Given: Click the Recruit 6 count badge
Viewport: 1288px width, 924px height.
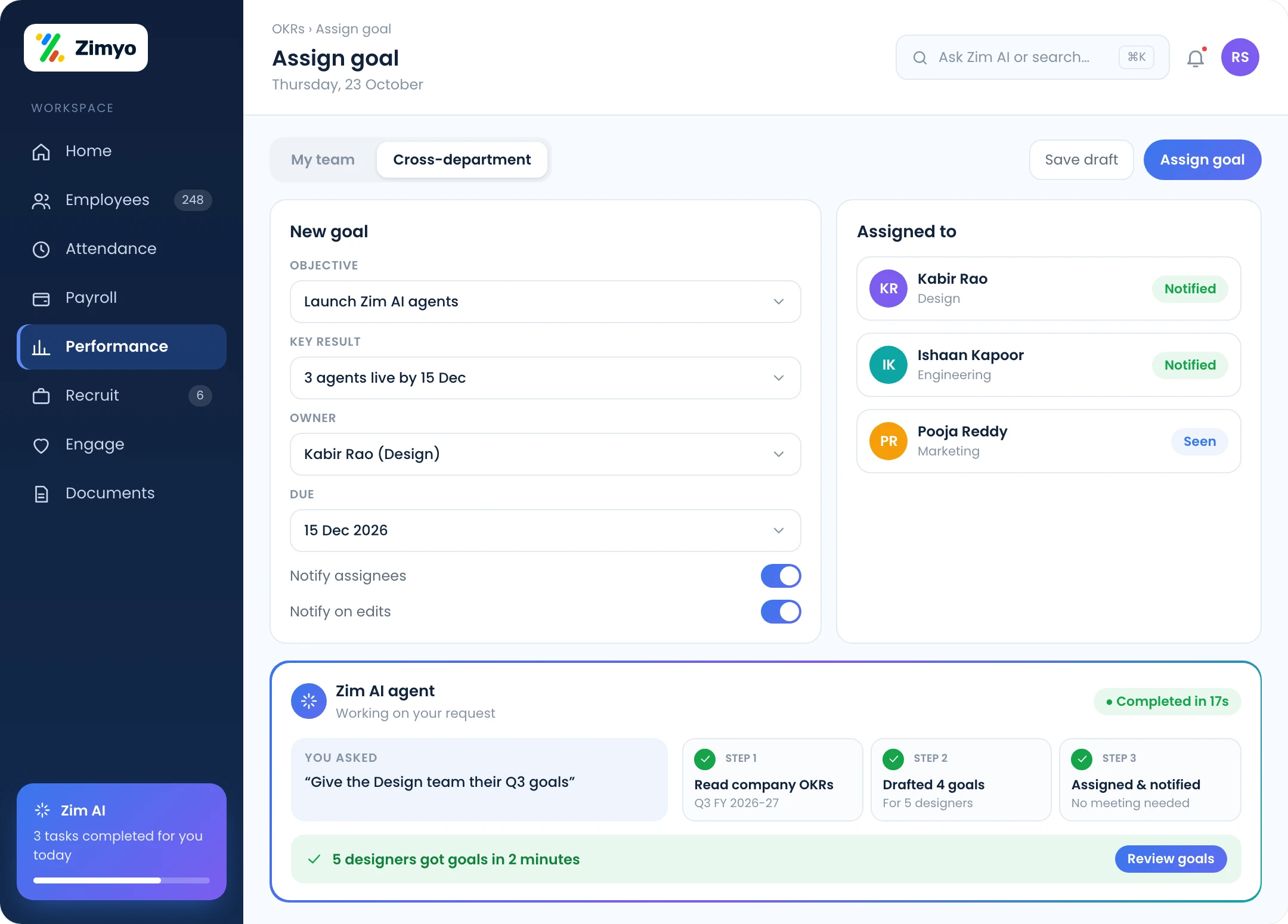Looking at the screenshot, I should [x=200, y=396].
